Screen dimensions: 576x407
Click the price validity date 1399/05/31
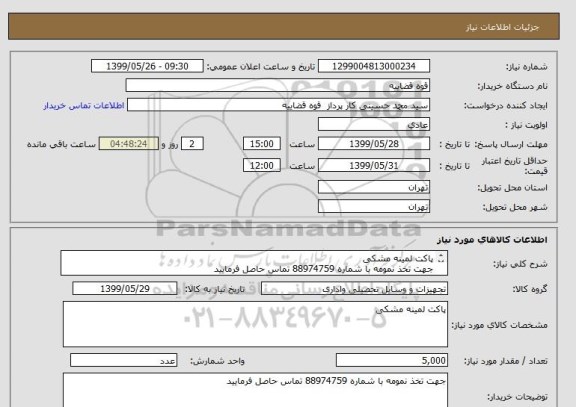pyautogui.click(x=374, y=166)
